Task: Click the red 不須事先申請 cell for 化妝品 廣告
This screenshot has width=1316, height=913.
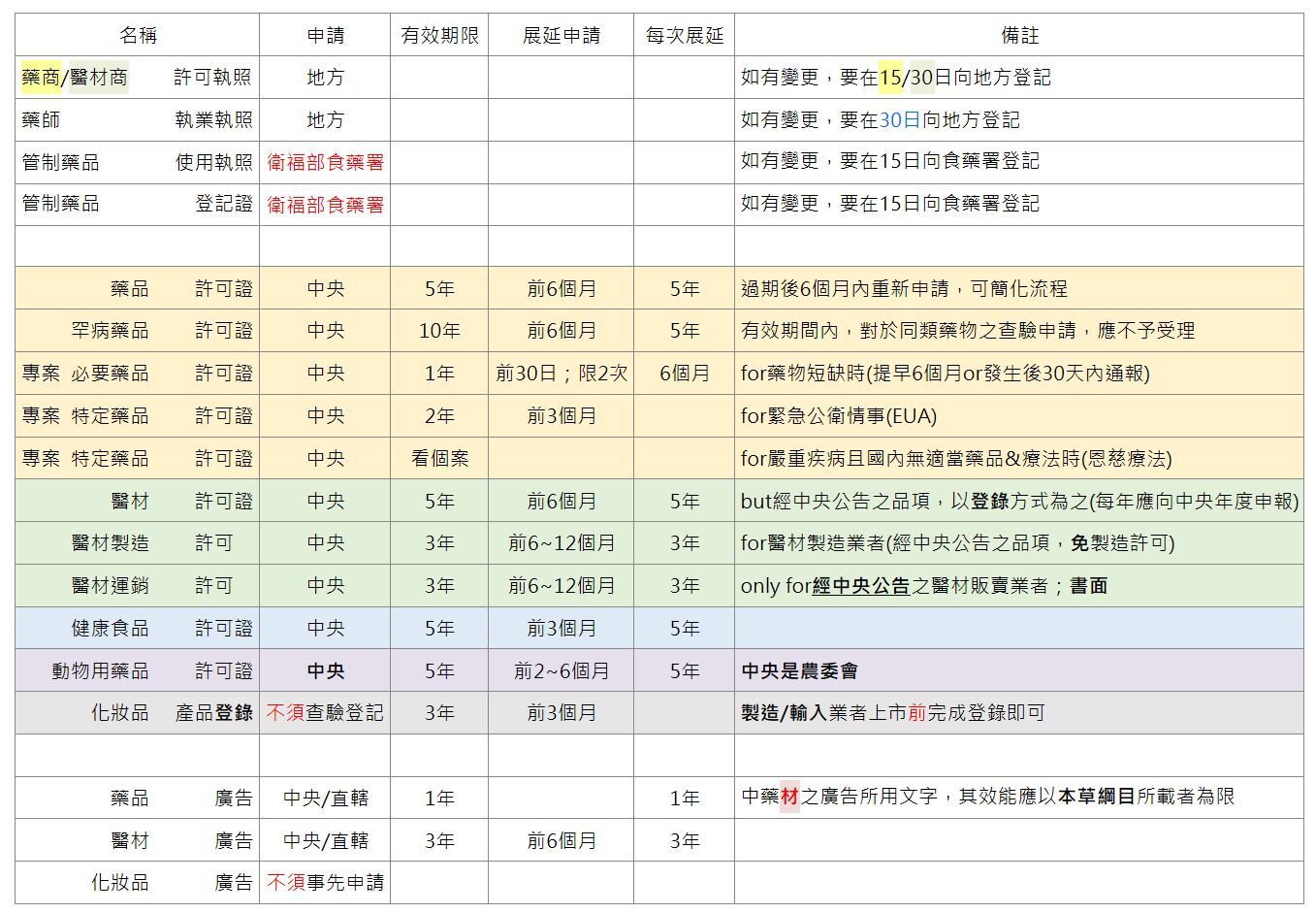Action: click(325, 883)
